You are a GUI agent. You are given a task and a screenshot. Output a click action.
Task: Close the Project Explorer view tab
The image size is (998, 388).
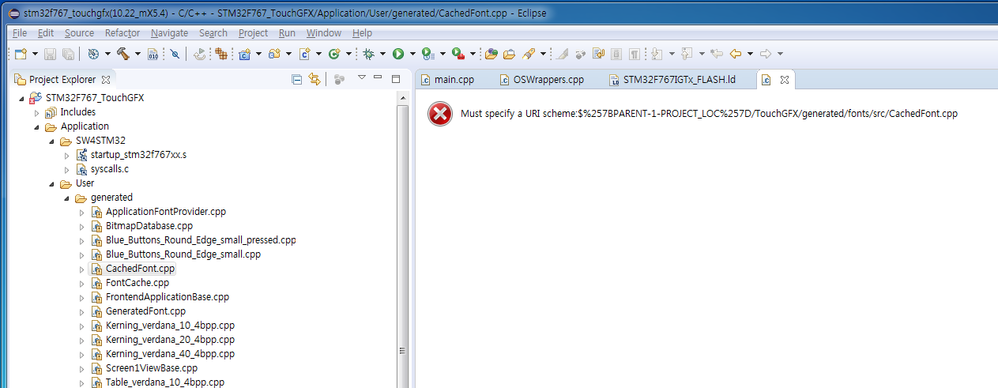click(106, 80)
